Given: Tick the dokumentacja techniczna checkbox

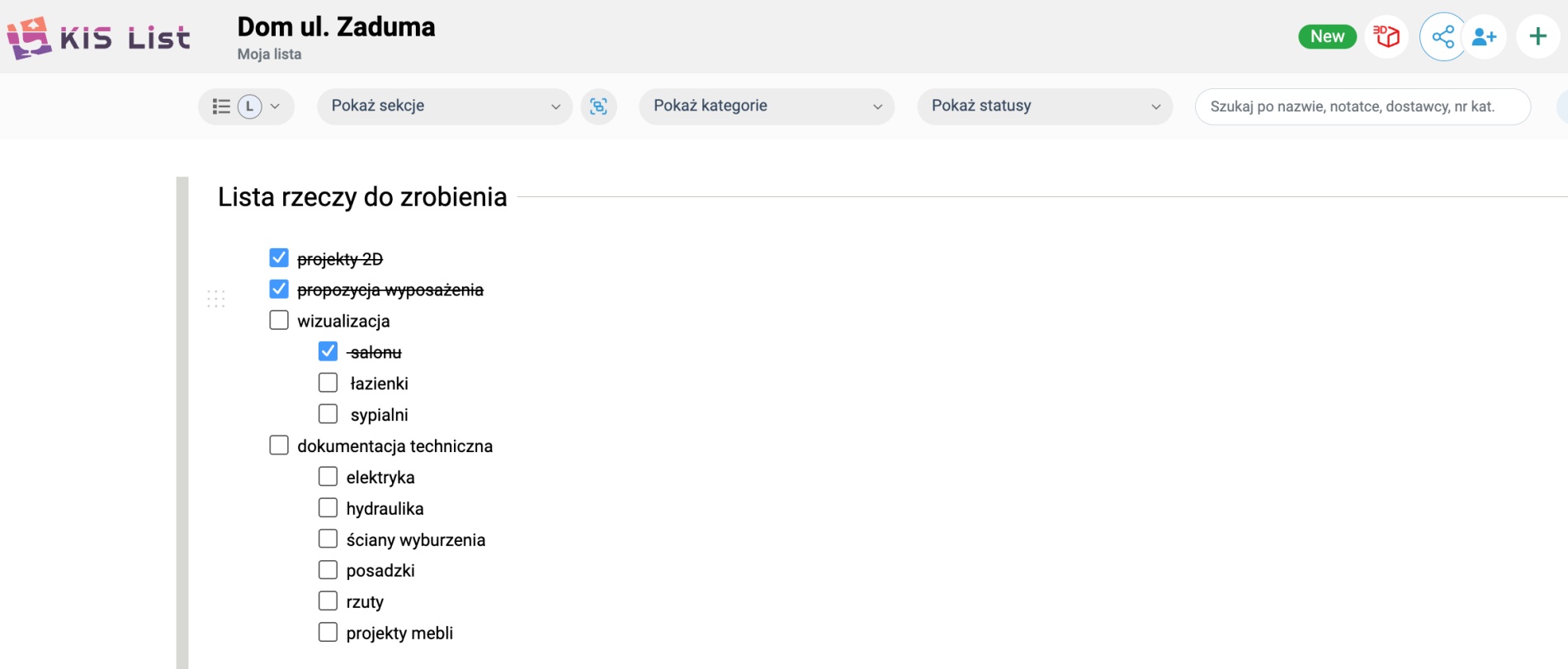Looking at the screenshot, I should (x=279, y=445).
